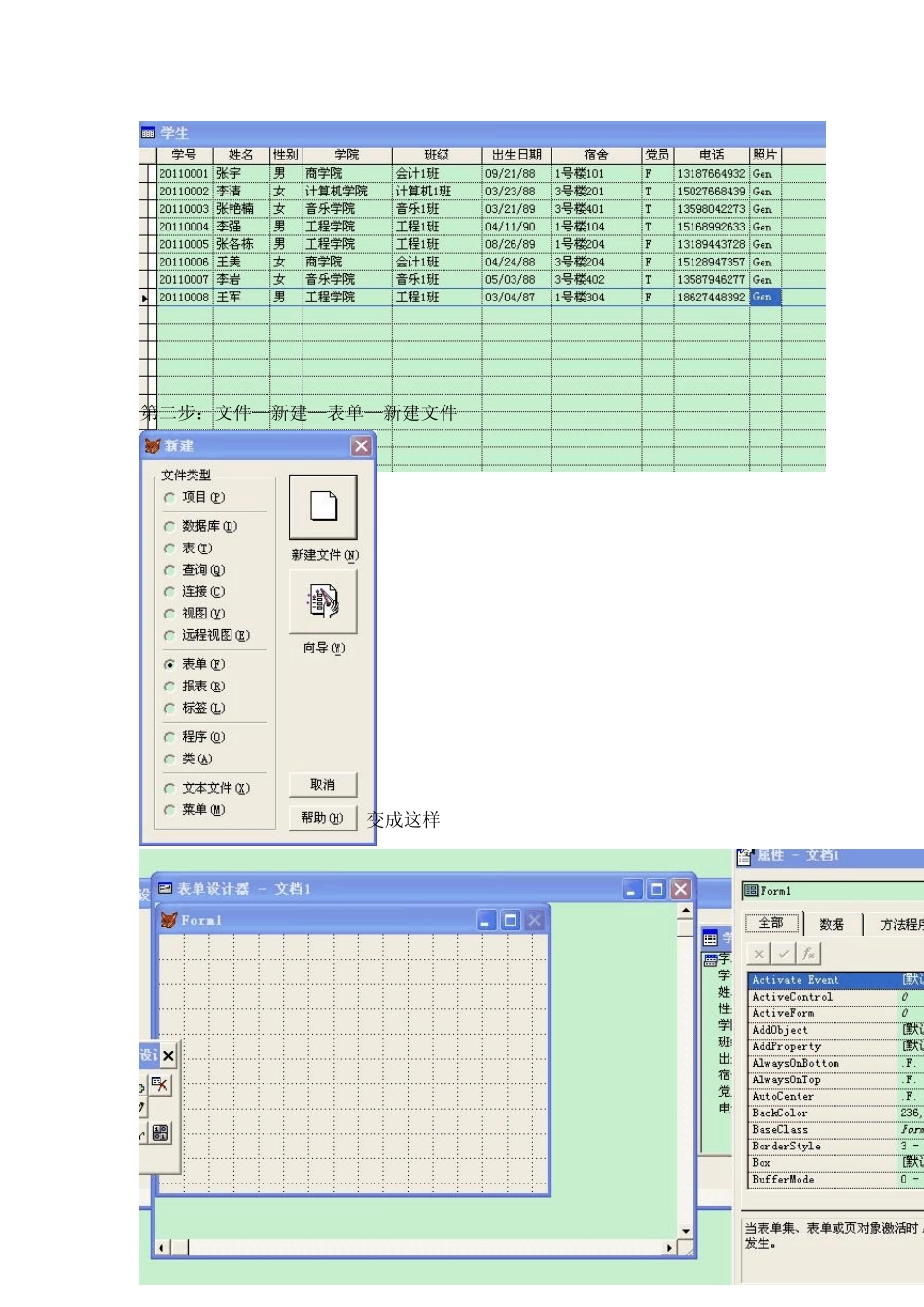Close the 新建 dialog with X
Image resolution: width=924 pixels, height=1307 pixels.
click(361, 445)
